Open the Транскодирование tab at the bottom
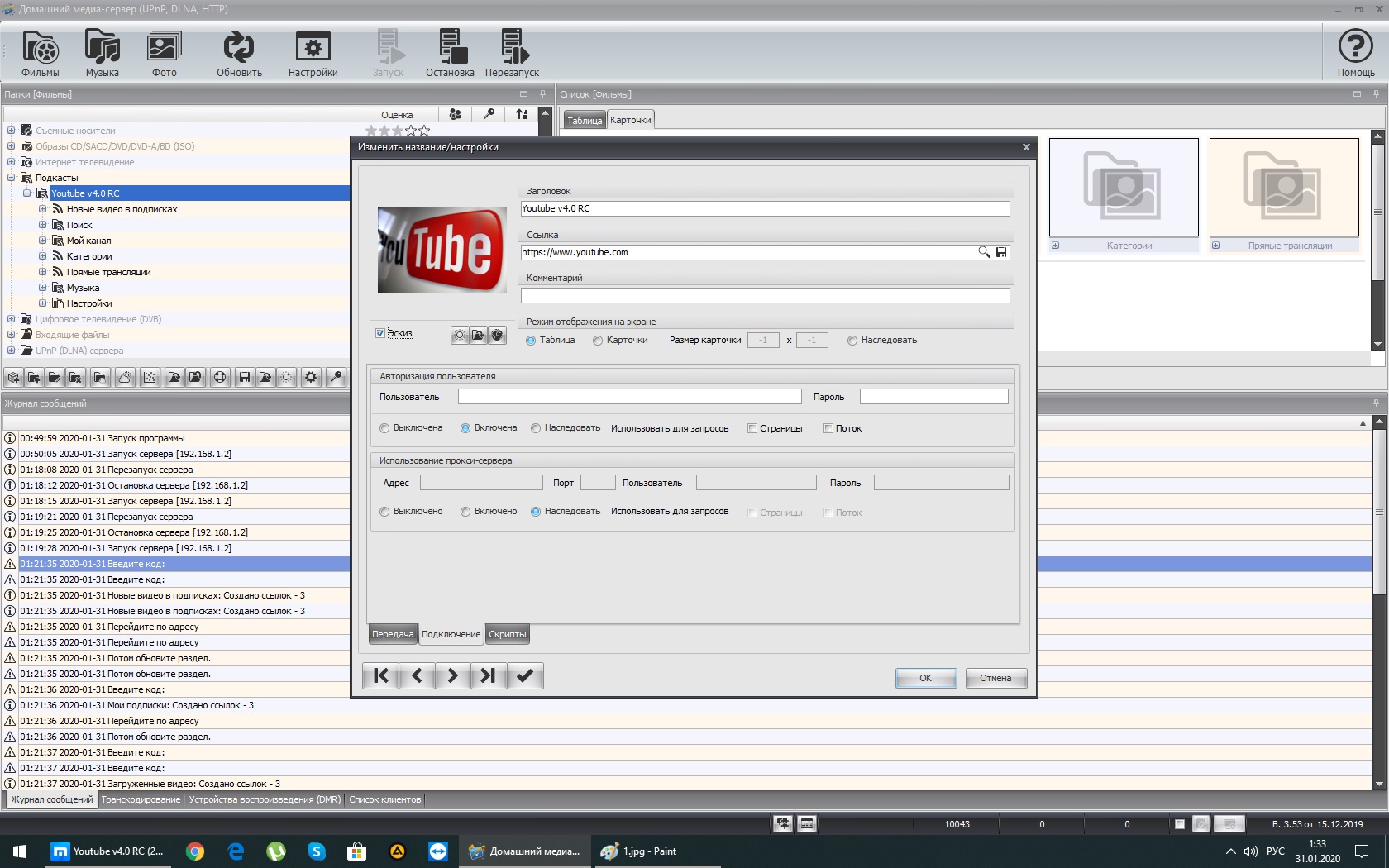This screenshot has width=1389, height=868. coord(141,799)
